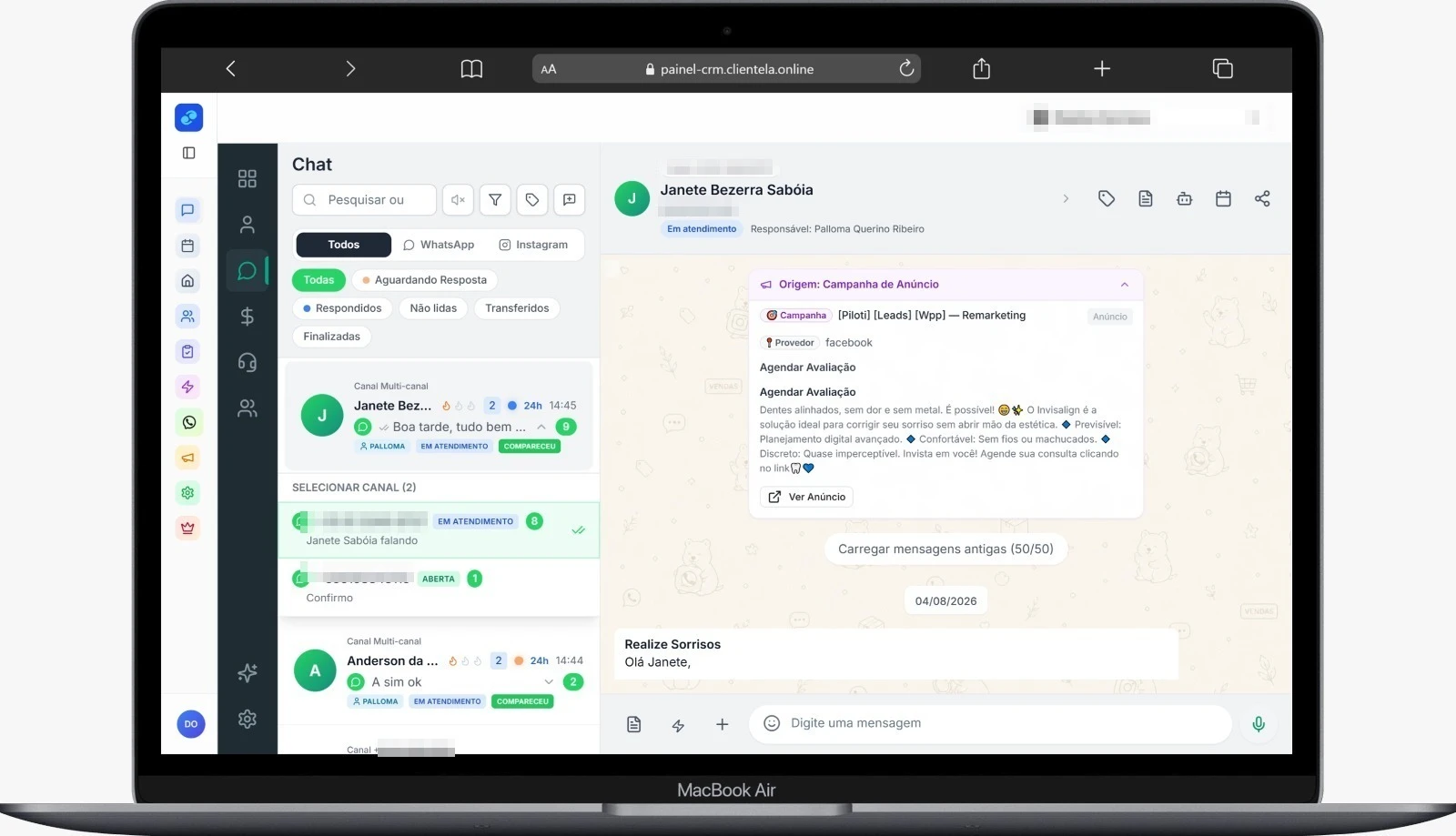Click the Digite uma mensagem input
Screen dimensions: 1456x836
point(990,723)
